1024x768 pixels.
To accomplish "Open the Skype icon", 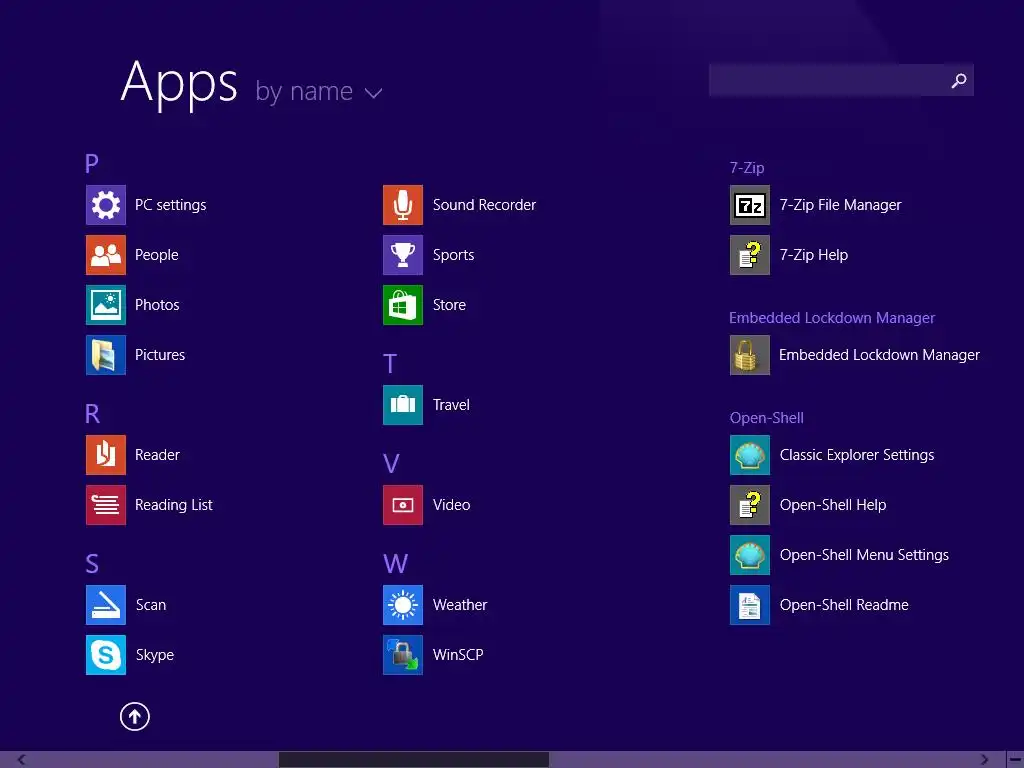I will [106, 655].
